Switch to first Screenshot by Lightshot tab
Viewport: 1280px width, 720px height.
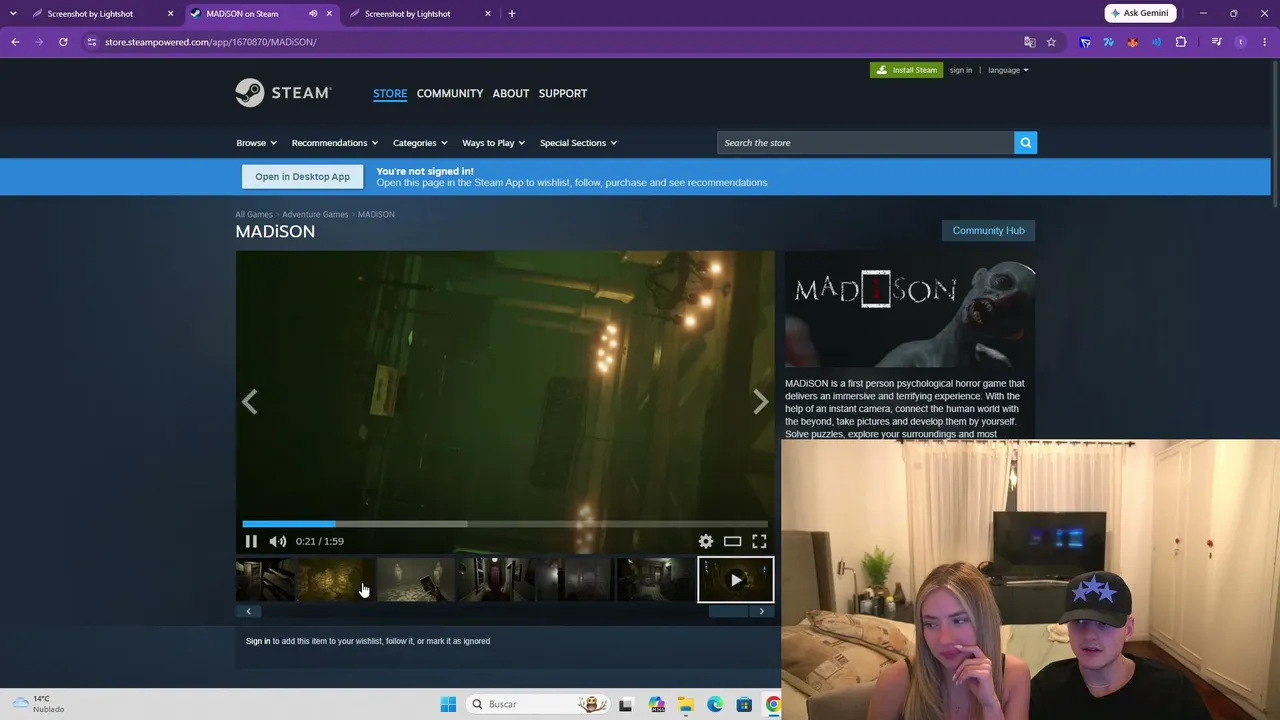(x=100, y=14)
